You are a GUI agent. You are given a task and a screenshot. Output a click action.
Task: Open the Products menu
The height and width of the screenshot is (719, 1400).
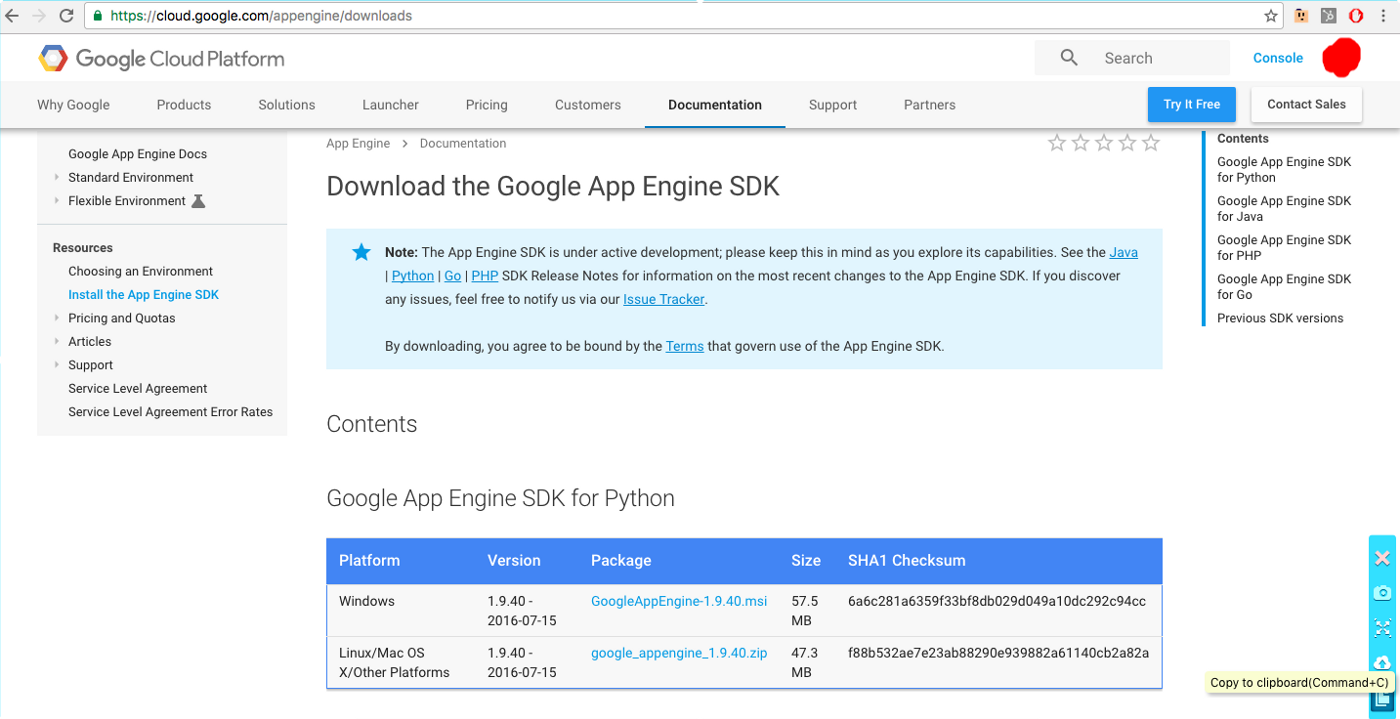[184, 105]
